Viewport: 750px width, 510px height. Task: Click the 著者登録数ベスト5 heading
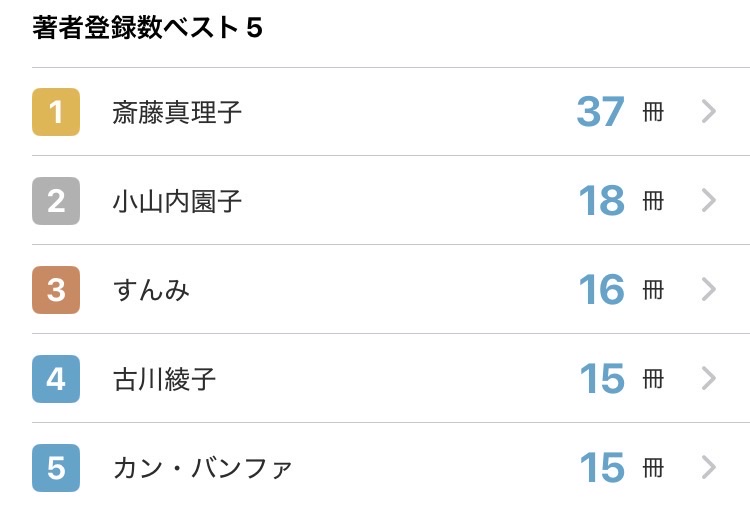[147, 28]
